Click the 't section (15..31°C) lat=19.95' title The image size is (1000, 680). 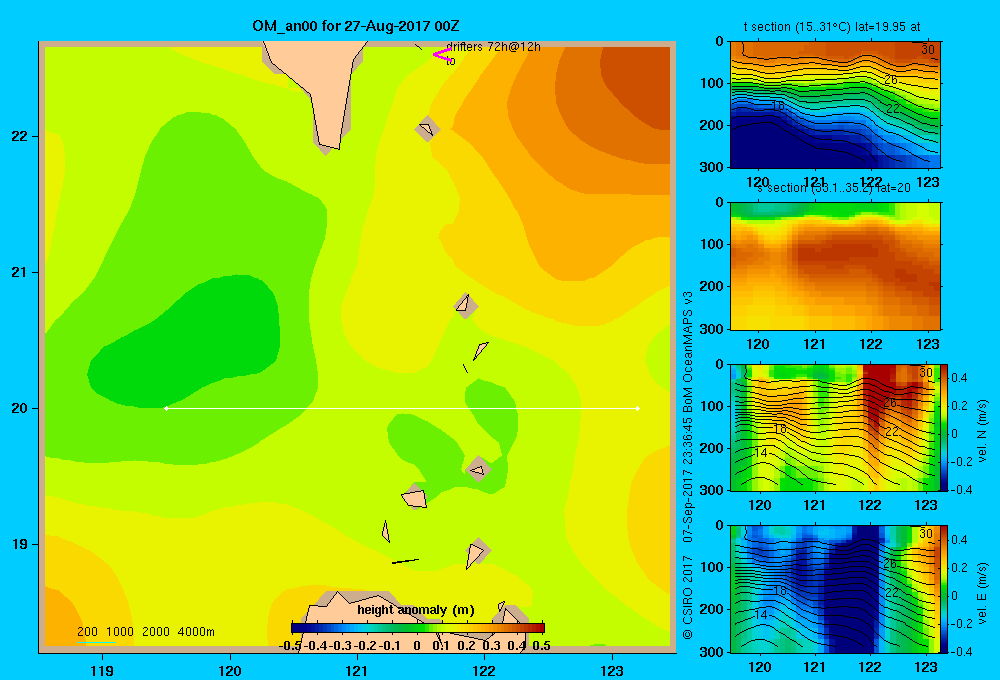pyautogui.click(x=832, y=27)
